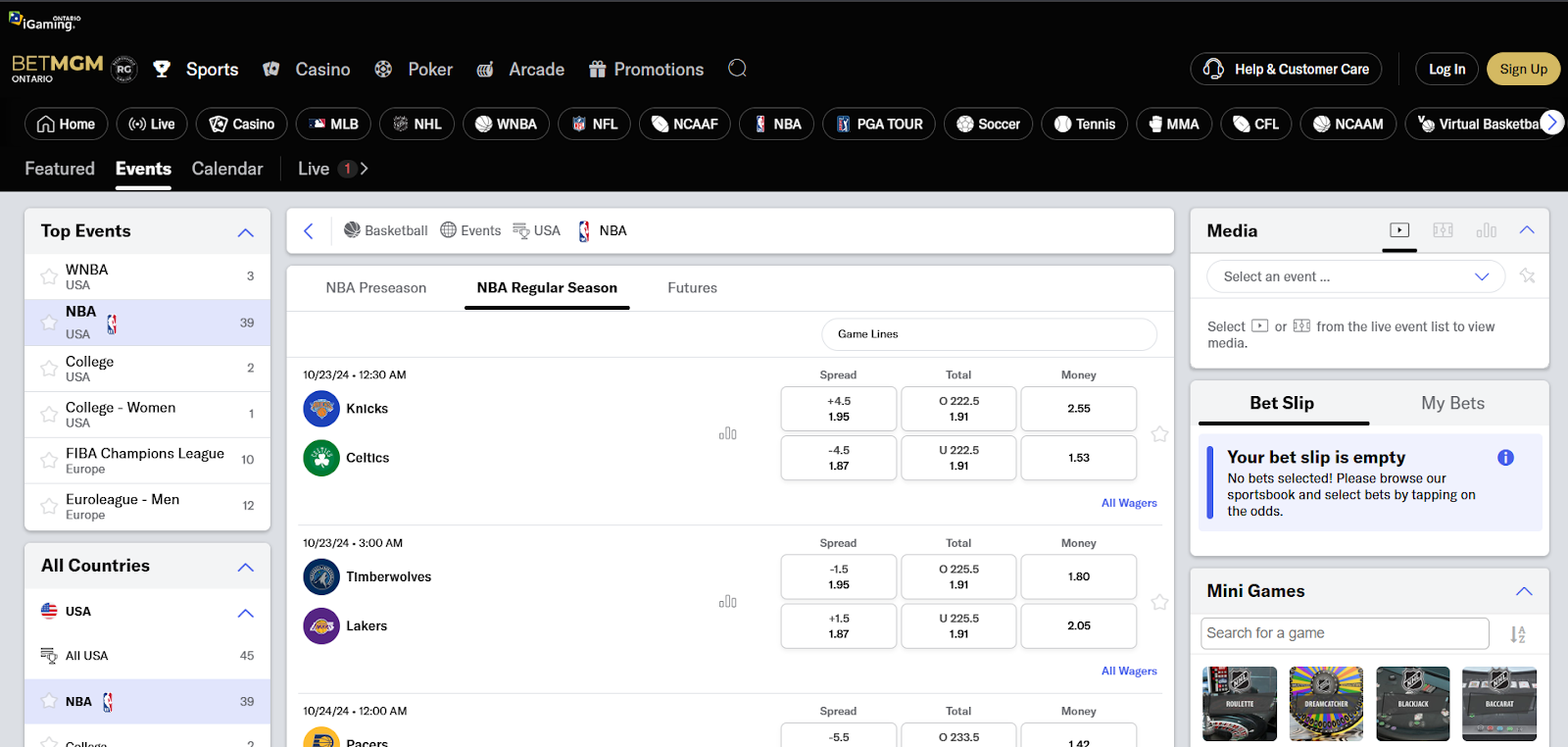Click the RG responsible gaming badge
The height and width of the screenshot is (747, 1568).
click(x=124, y=69)
